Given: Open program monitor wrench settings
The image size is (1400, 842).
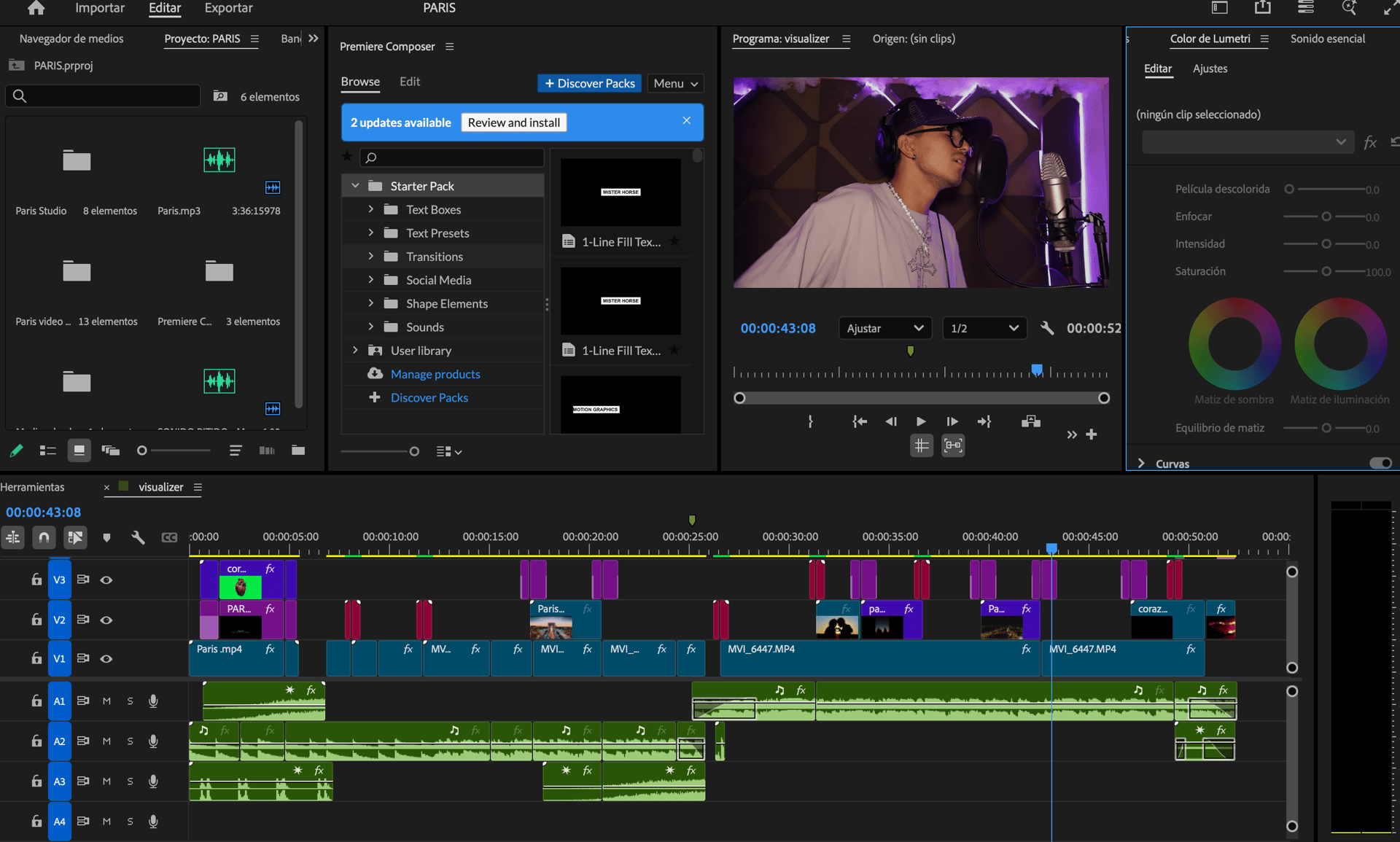Looking at the screenshot, I should [1047, 328].
